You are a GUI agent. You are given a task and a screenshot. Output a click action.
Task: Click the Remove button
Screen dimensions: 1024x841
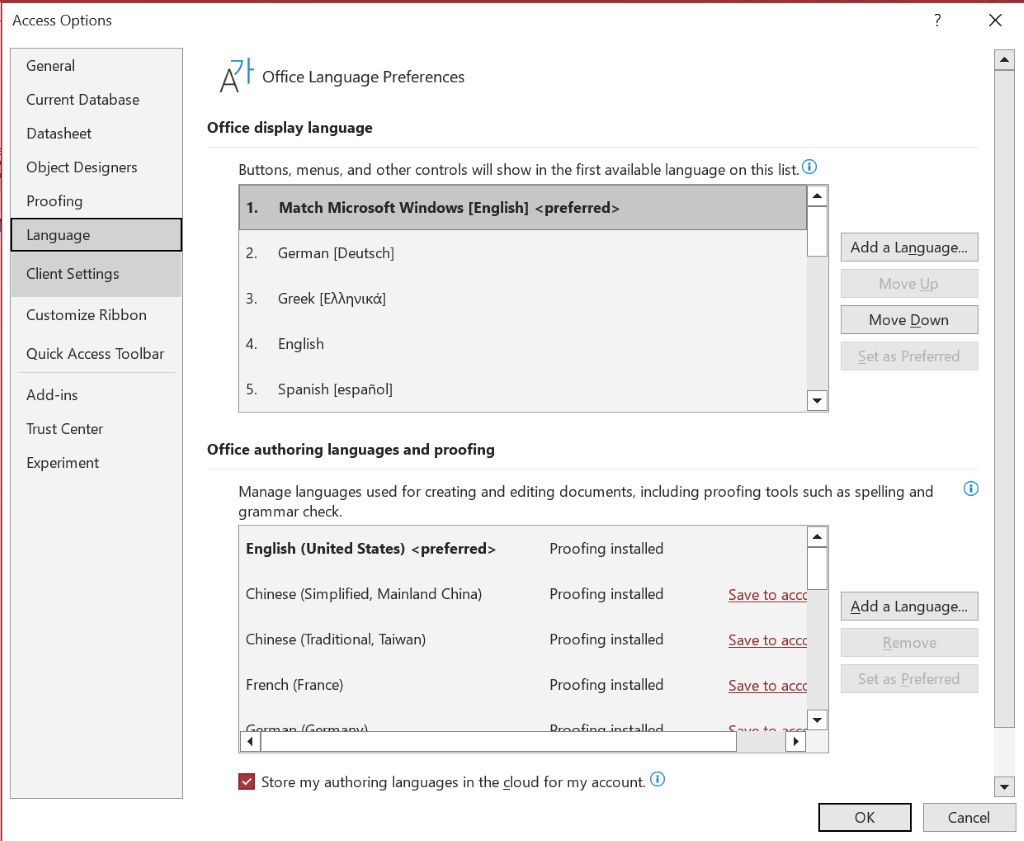coord(909,643)
